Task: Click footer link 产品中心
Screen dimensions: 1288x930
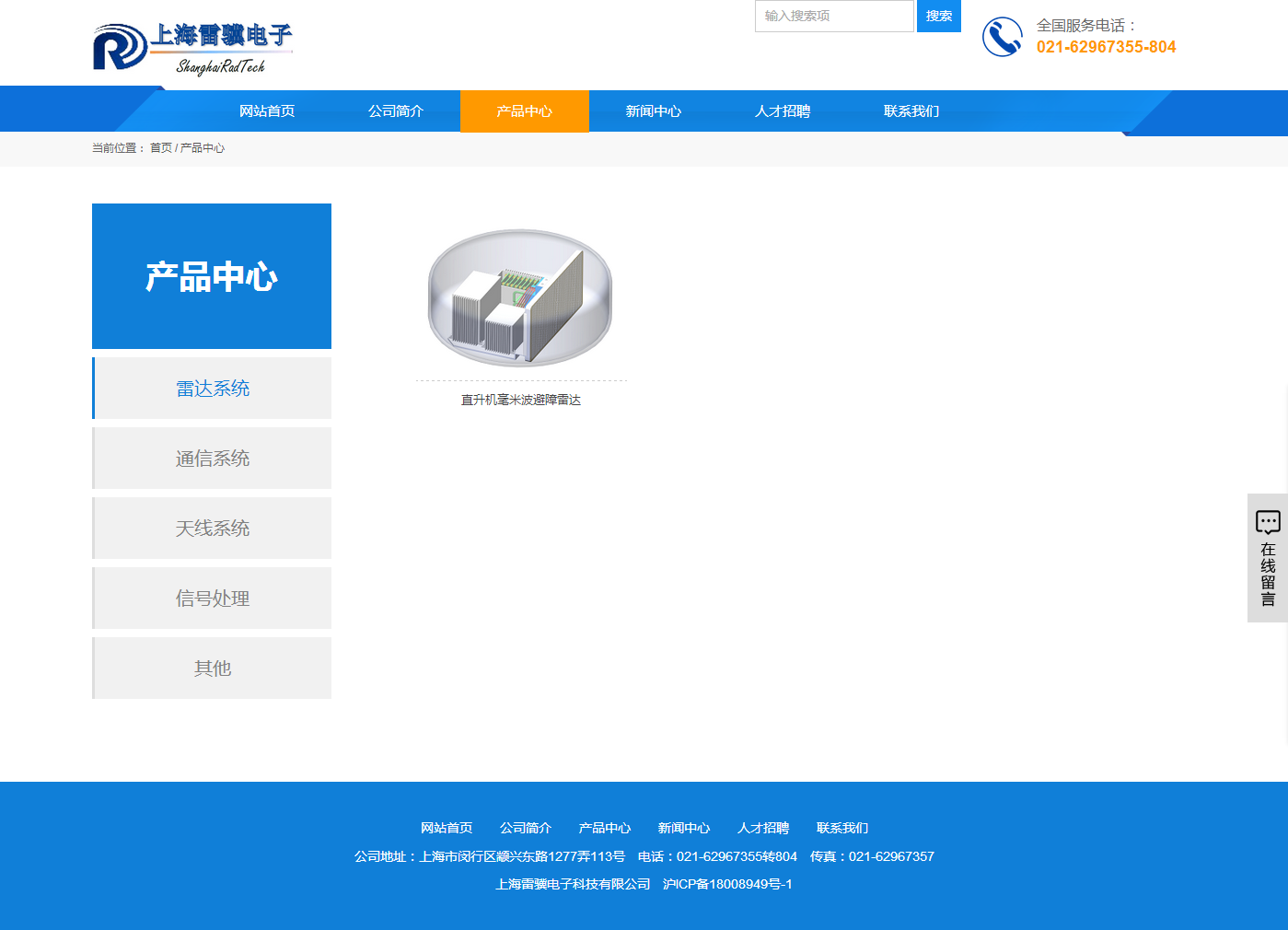Action: pos(605,828)
